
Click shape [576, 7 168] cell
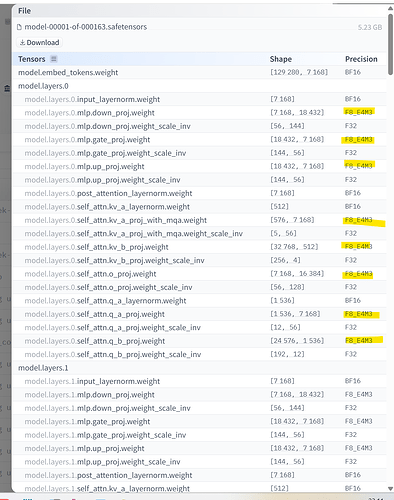click(292, 220)
